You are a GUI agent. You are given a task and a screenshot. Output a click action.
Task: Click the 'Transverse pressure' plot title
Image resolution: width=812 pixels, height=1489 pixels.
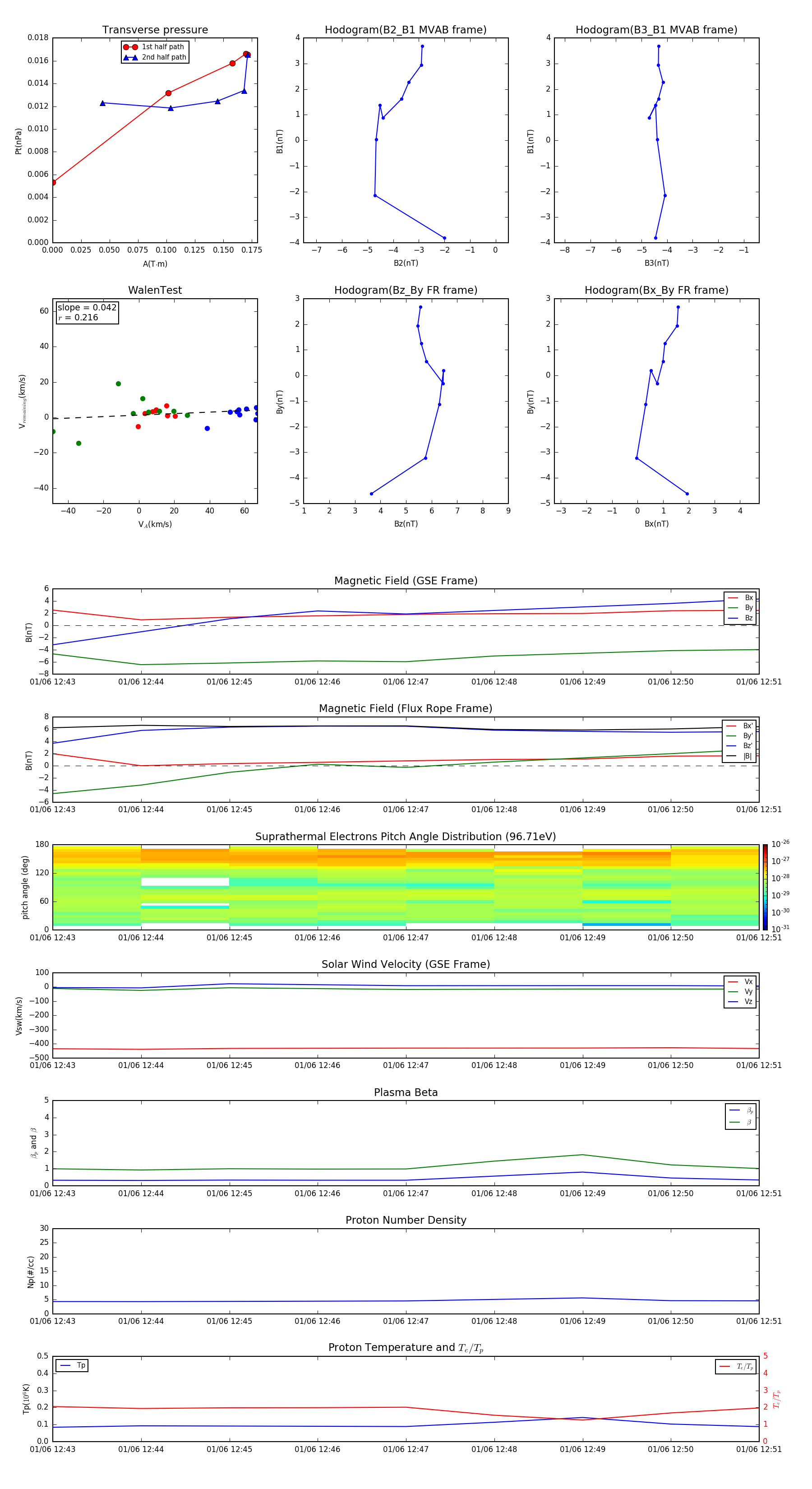pos(155,29)
